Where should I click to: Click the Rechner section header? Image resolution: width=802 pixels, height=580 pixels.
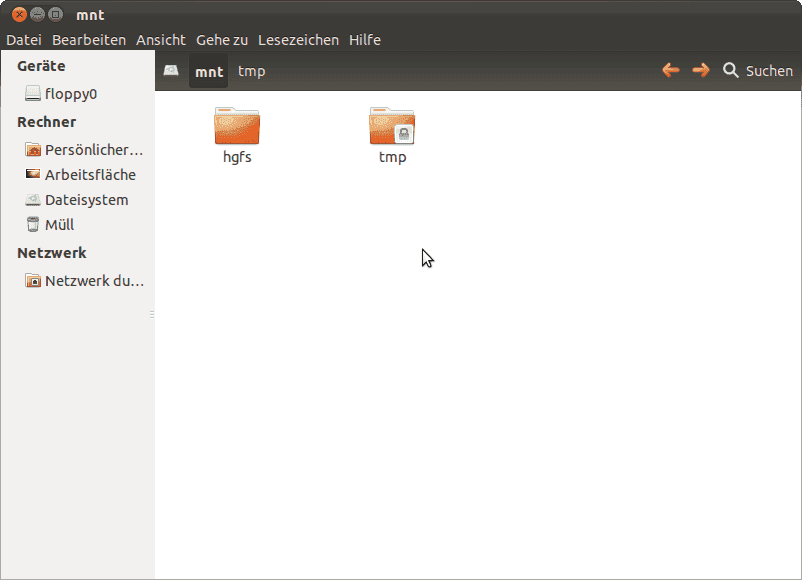(47, 122)
